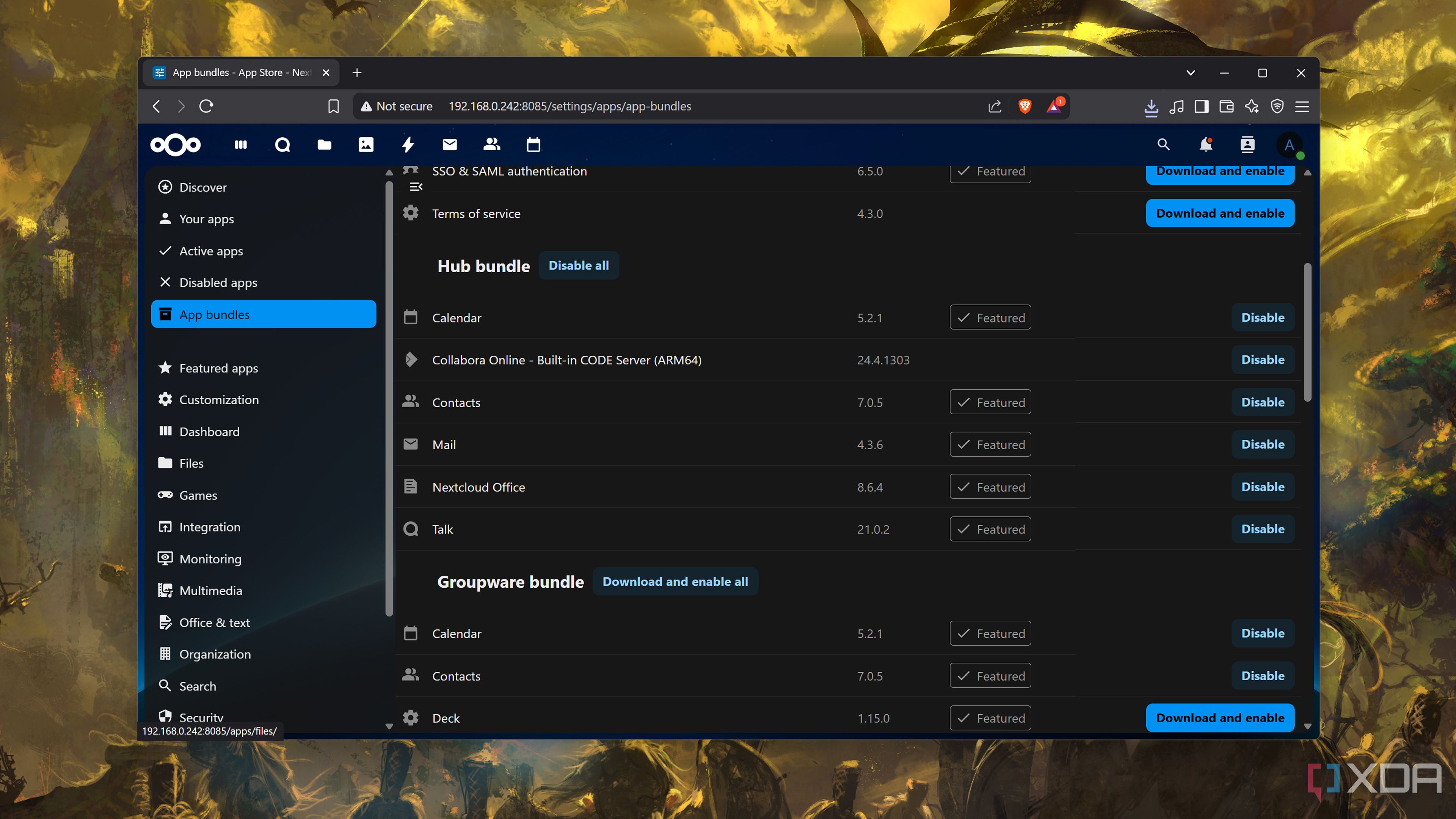Screen dimensions: 1456x819
Task: Open the contacts menu icon
Action: tap(1247, 145)
